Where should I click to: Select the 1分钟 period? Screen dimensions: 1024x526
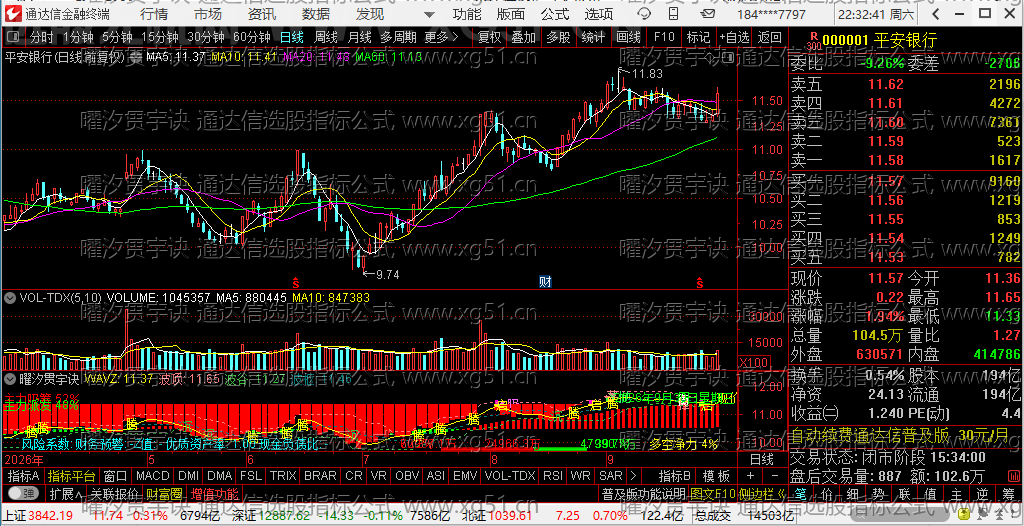pyautogui.click(x=78, y=37)
